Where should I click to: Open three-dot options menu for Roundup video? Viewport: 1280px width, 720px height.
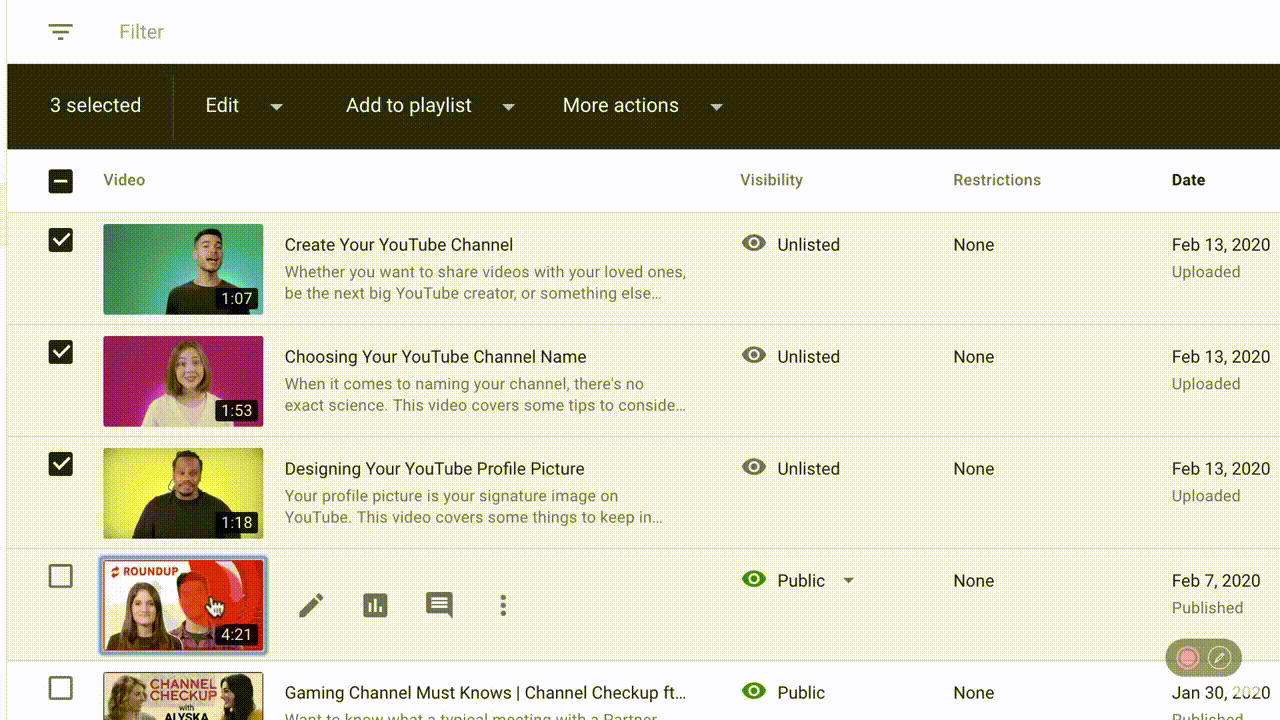click(503, 605)
